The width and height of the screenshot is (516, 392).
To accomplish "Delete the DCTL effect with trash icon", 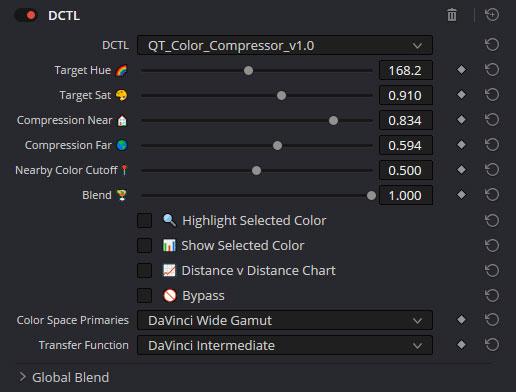I will [452, 15].
